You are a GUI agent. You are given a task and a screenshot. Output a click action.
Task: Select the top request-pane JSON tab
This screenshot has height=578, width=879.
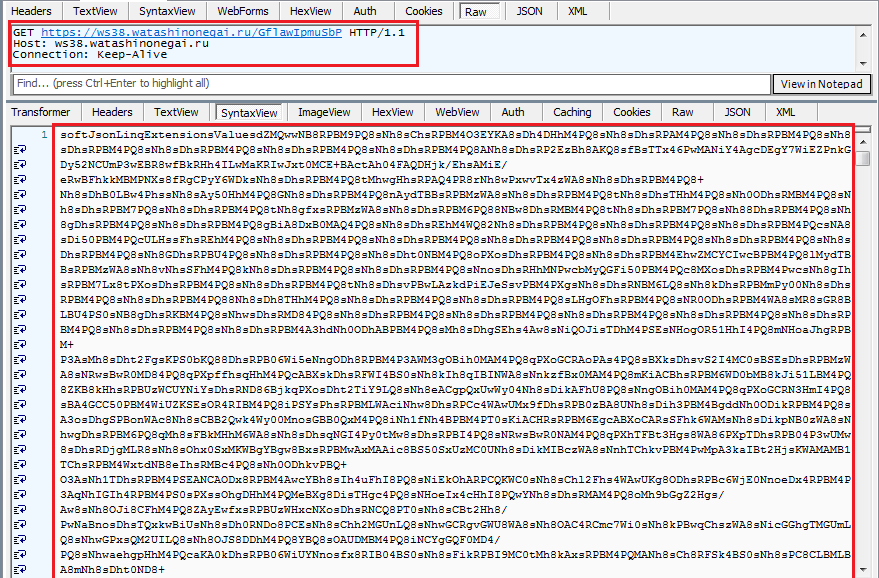[x=530, y=11]
